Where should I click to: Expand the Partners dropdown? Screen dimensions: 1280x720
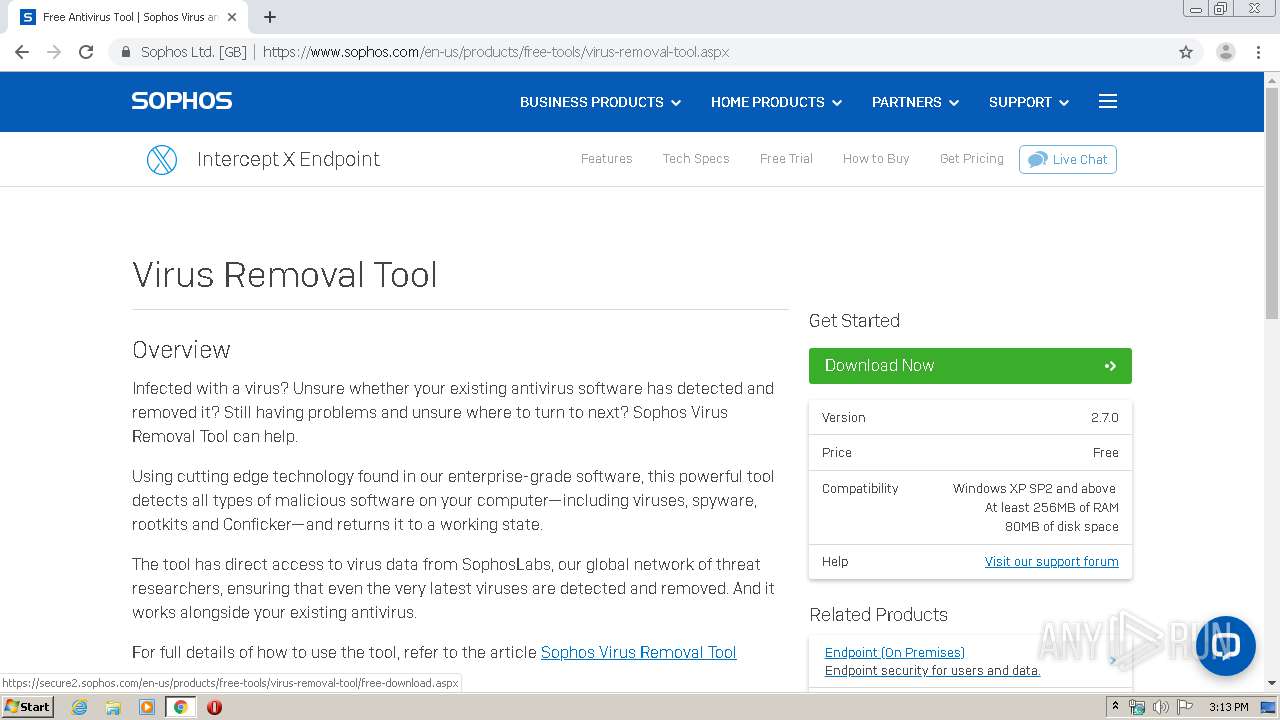(x=915, y=102)
